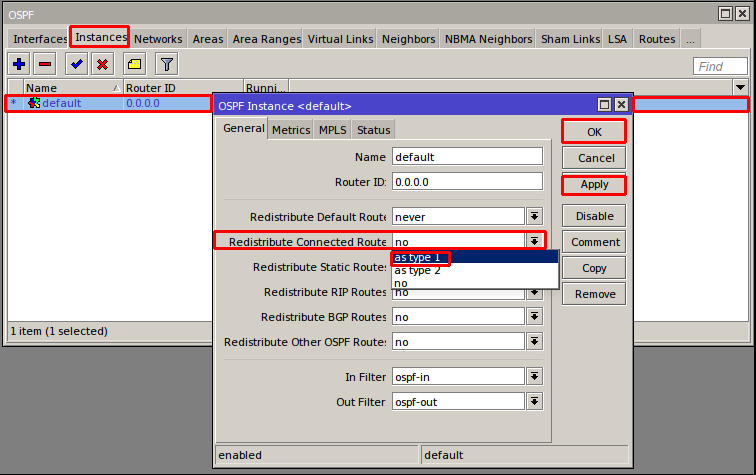Open the Routes tab
Screen dimensions: 756x475
coord(657,39)
